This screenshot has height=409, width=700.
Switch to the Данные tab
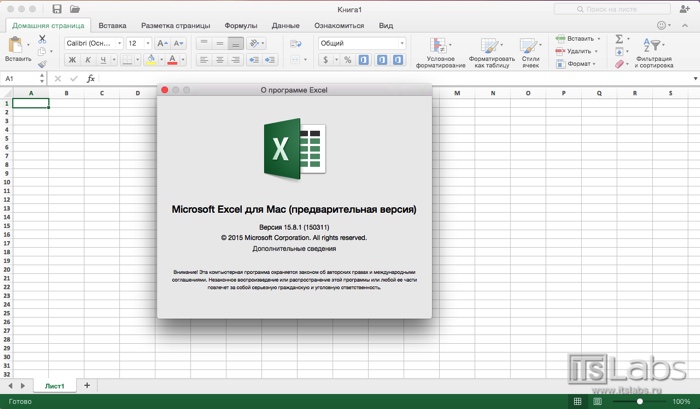pyautogui.click(x=285, y=25)
